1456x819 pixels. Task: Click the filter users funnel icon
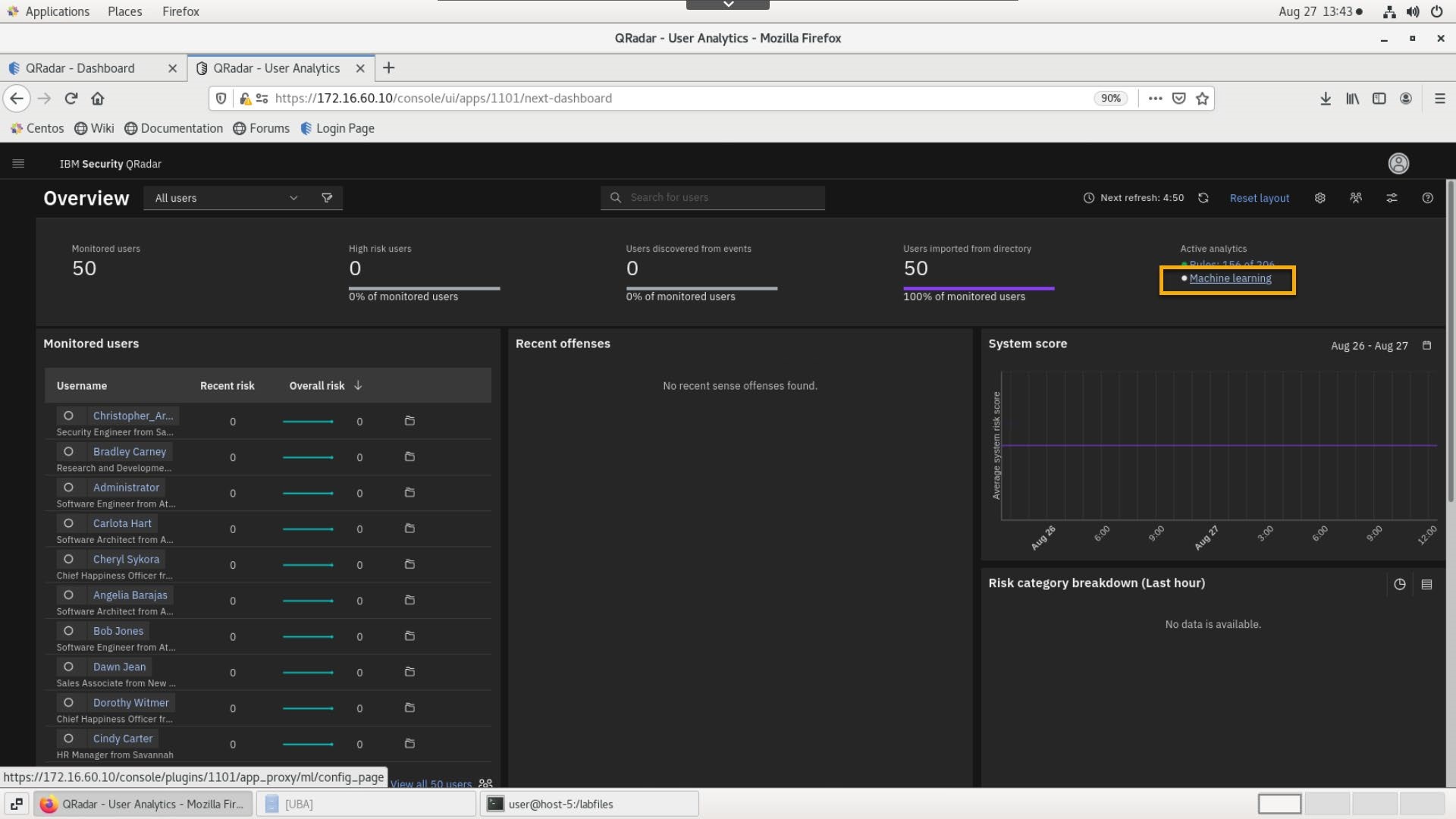click(x=327, y=198)
